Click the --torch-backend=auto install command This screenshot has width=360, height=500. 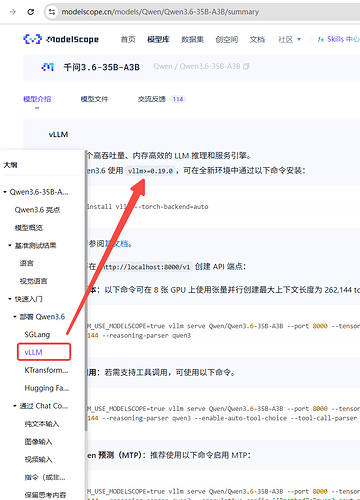point(147,207)
